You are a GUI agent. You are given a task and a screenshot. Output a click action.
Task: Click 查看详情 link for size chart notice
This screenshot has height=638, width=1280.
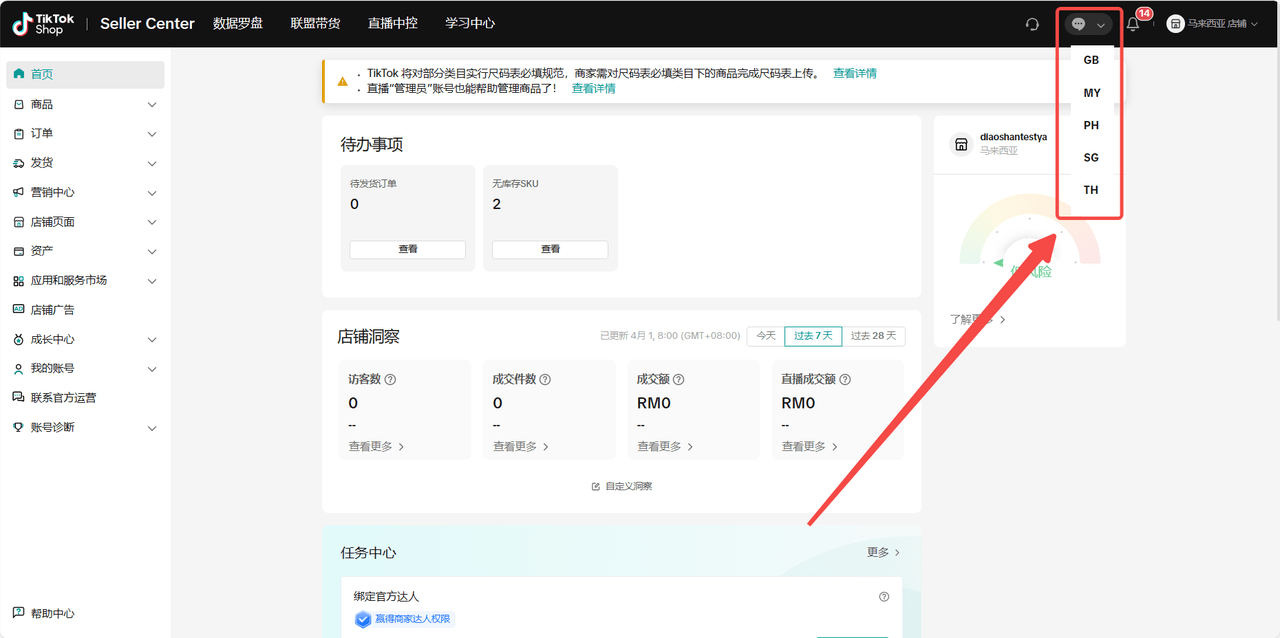point(855,72)
